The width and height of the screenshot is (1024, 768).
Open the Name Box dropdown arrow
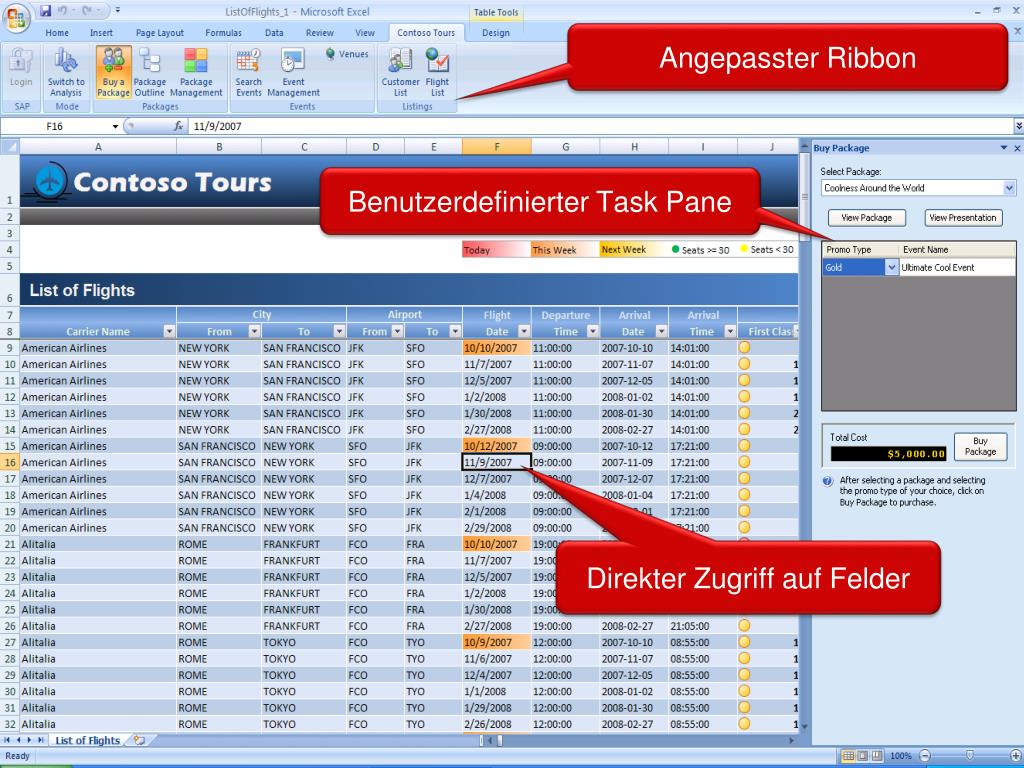click(x=116, y=126)
